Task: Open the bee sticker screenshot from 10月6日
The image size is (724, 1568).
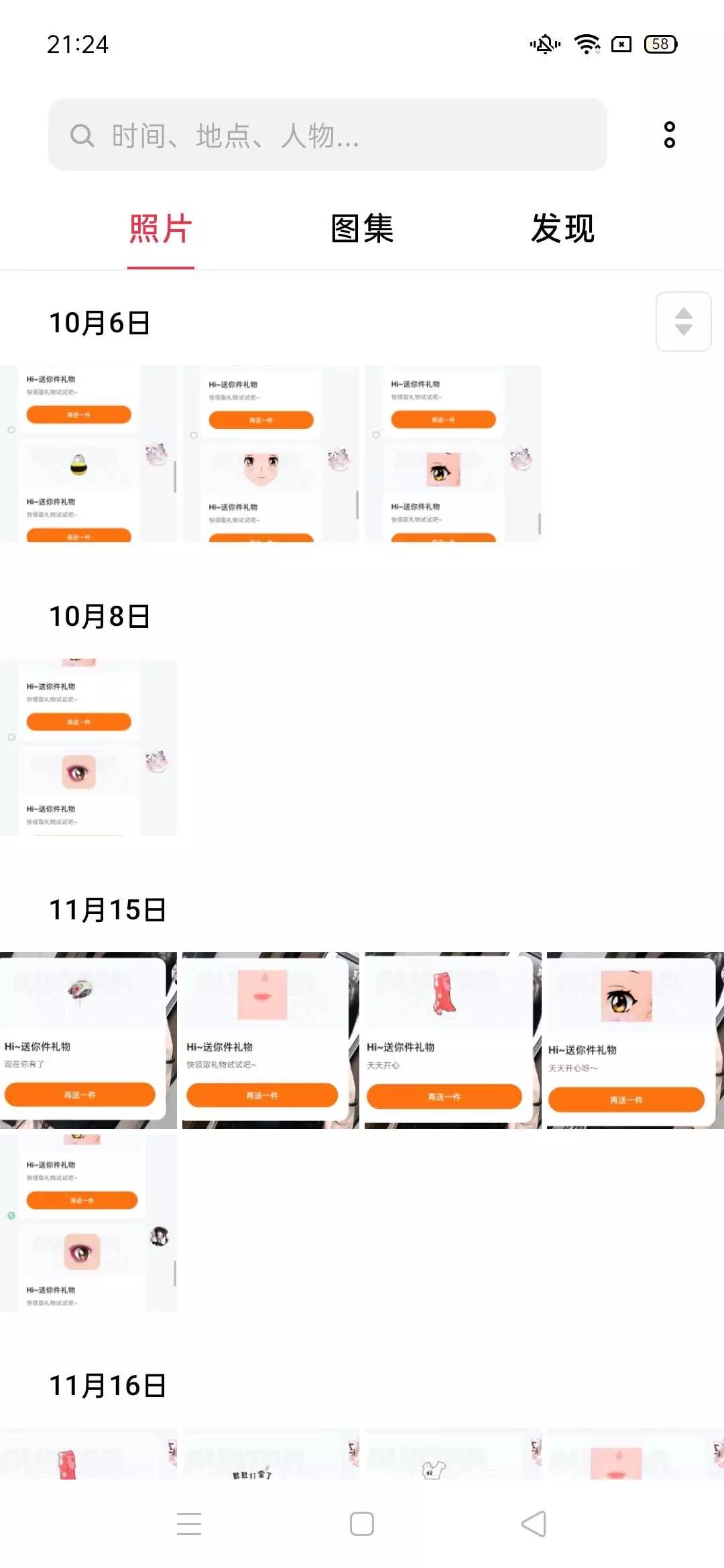Action: tap(88, 454)
